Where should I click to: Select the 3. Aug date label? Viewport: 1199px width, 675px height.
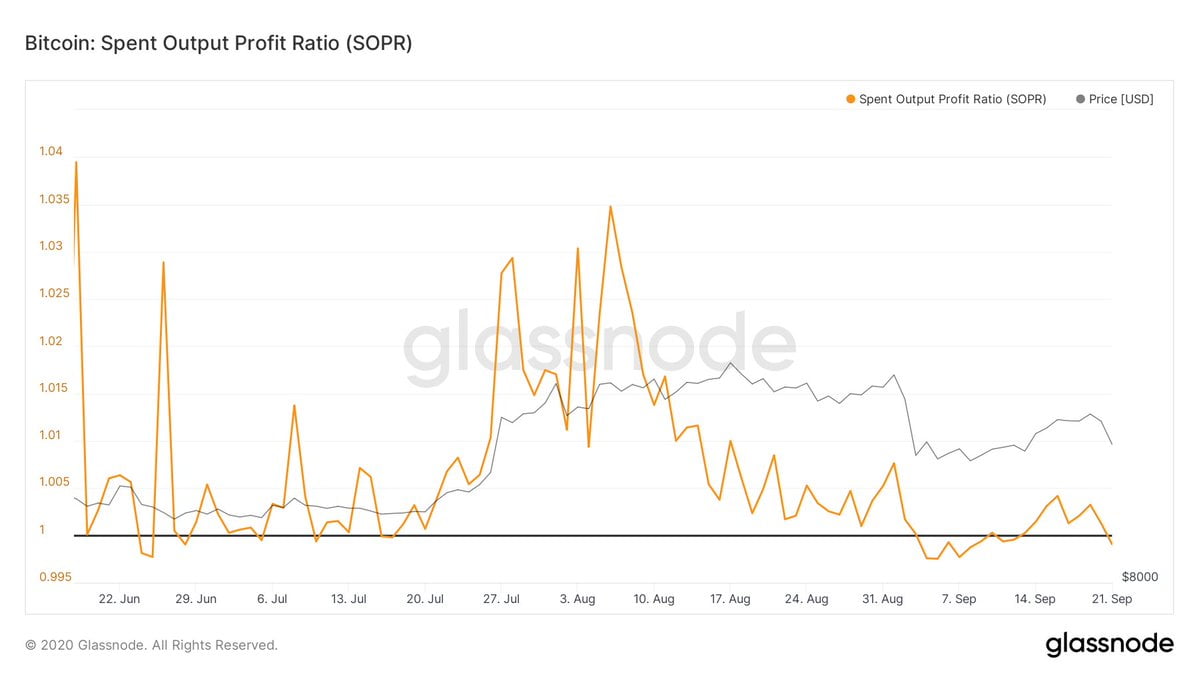(578, 599)
